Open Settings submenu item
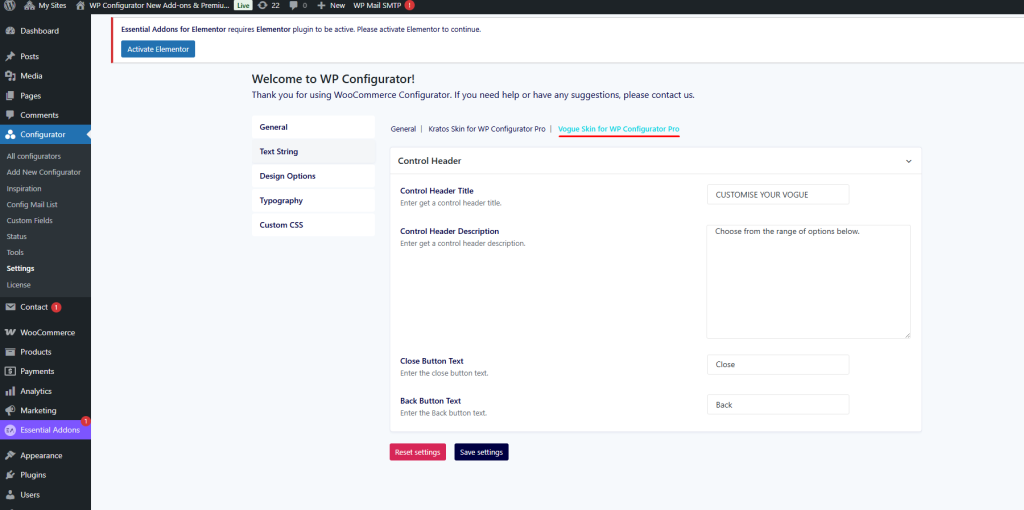The height and width of the screenshot is (510, 1024). point(20,268)
